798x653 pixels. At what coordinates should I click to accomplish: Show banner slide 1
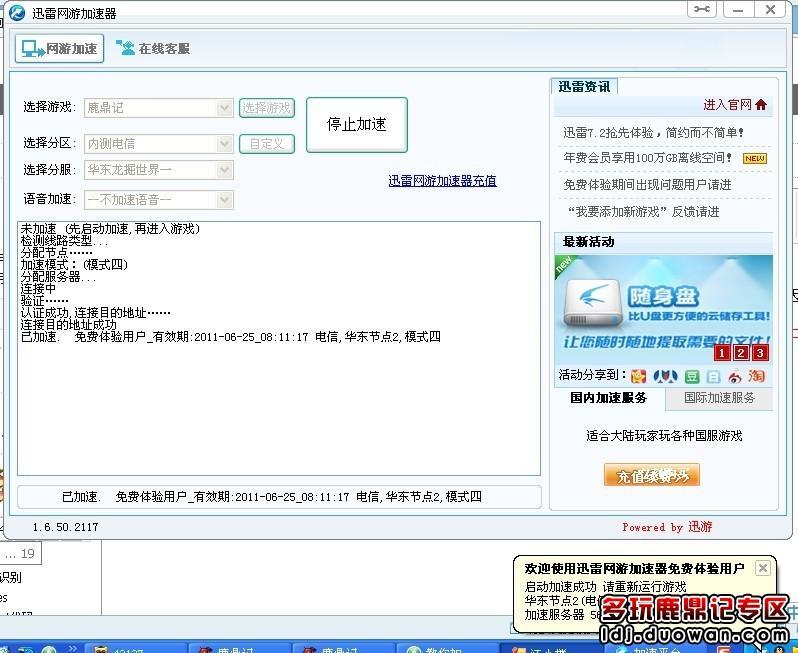722,353
